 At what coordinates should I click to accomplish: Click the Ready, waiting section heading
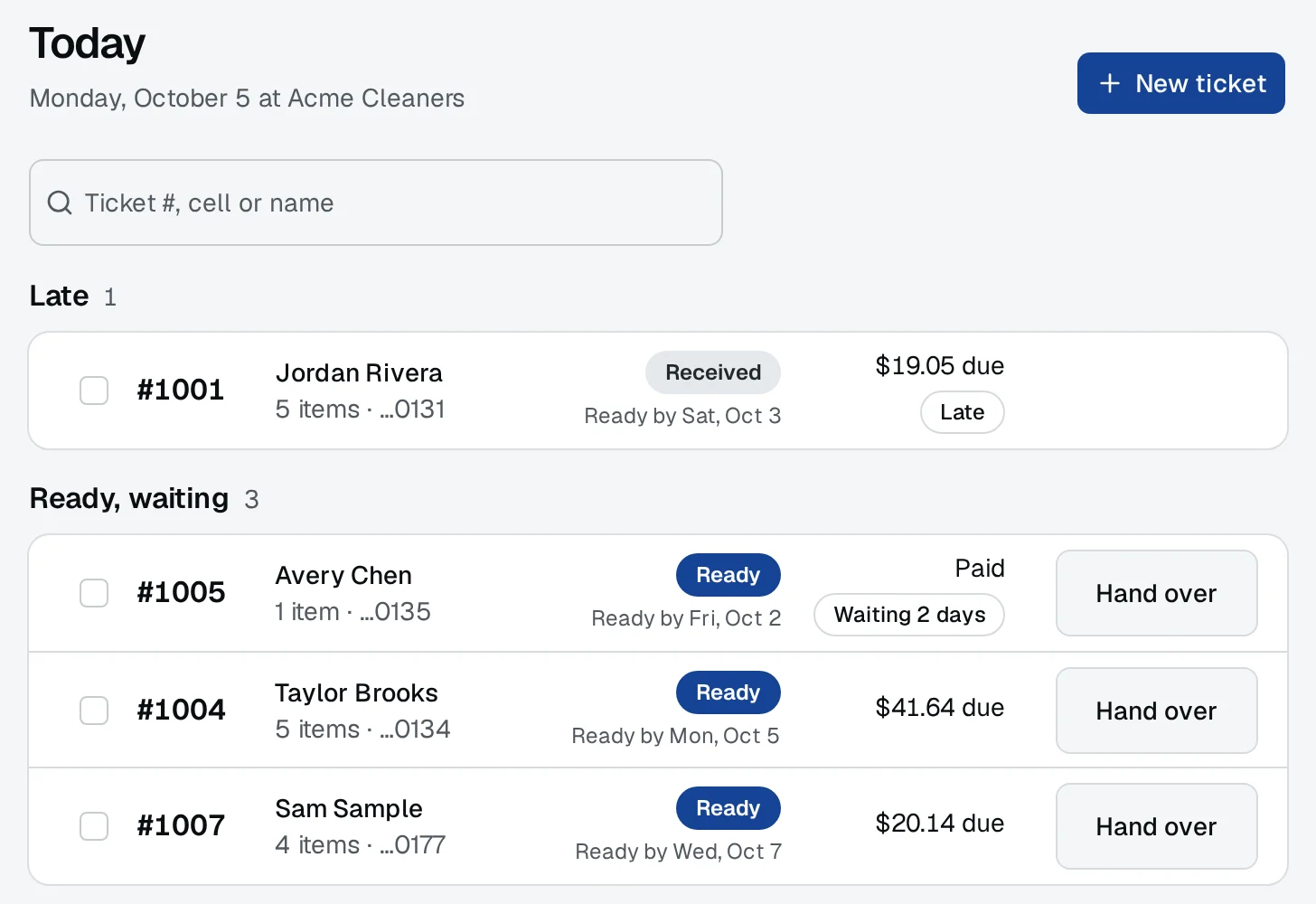[129, 498]
